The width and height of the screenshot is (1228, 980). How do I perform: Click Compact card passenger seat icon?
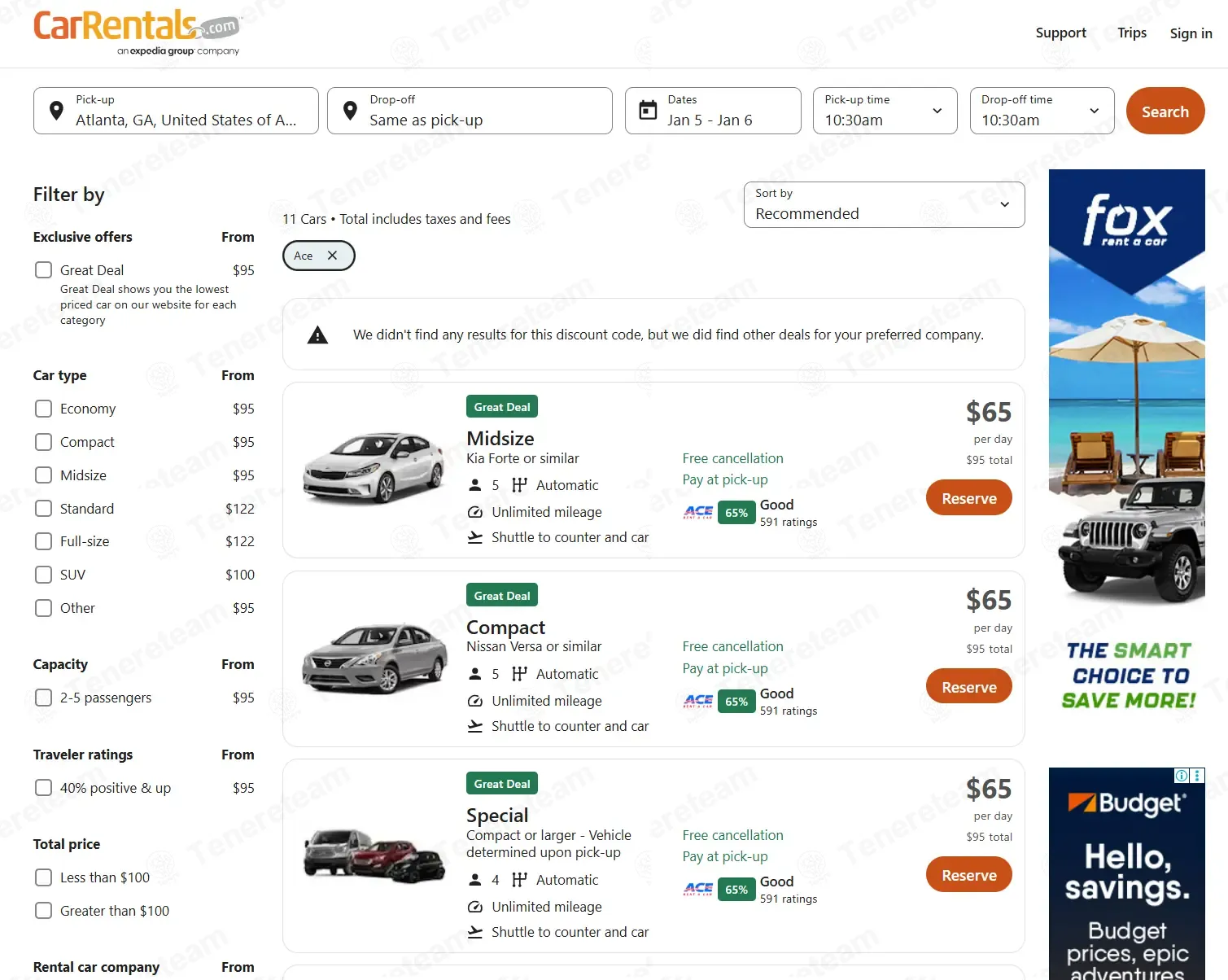tap(475, 674)
